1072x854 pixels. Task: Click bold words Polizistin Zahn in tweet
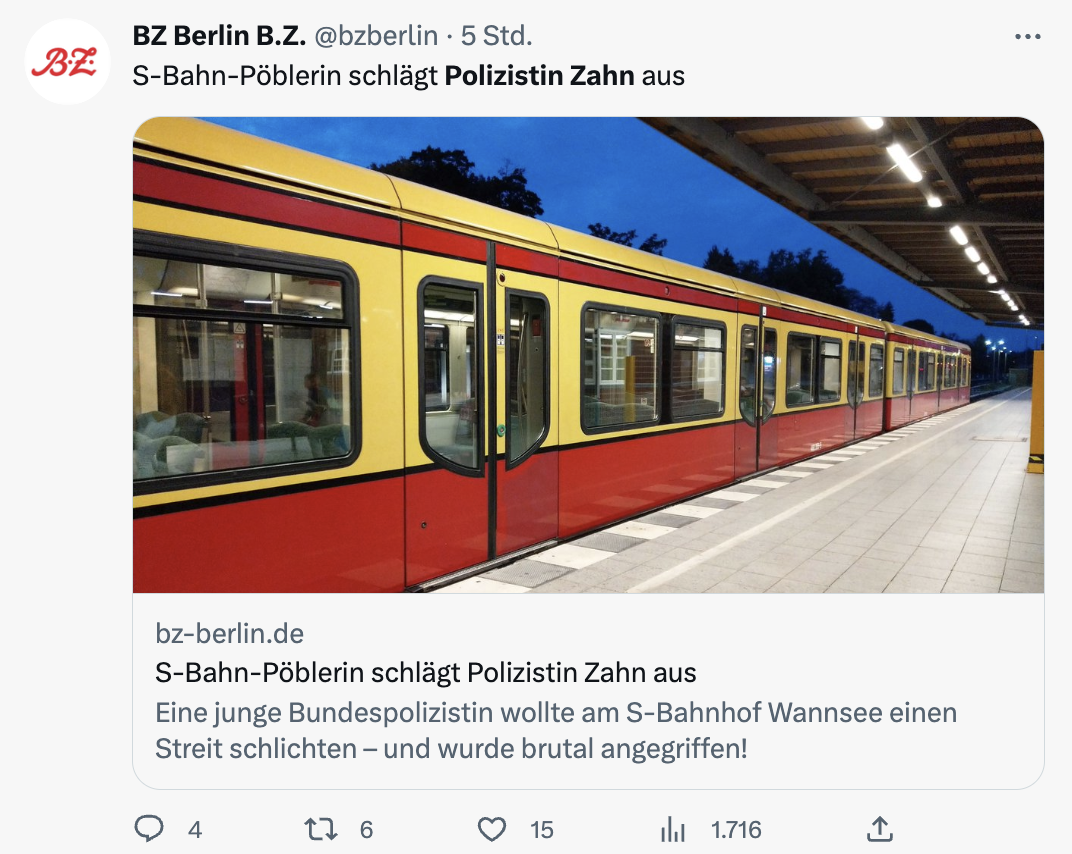tap(539, 76)
